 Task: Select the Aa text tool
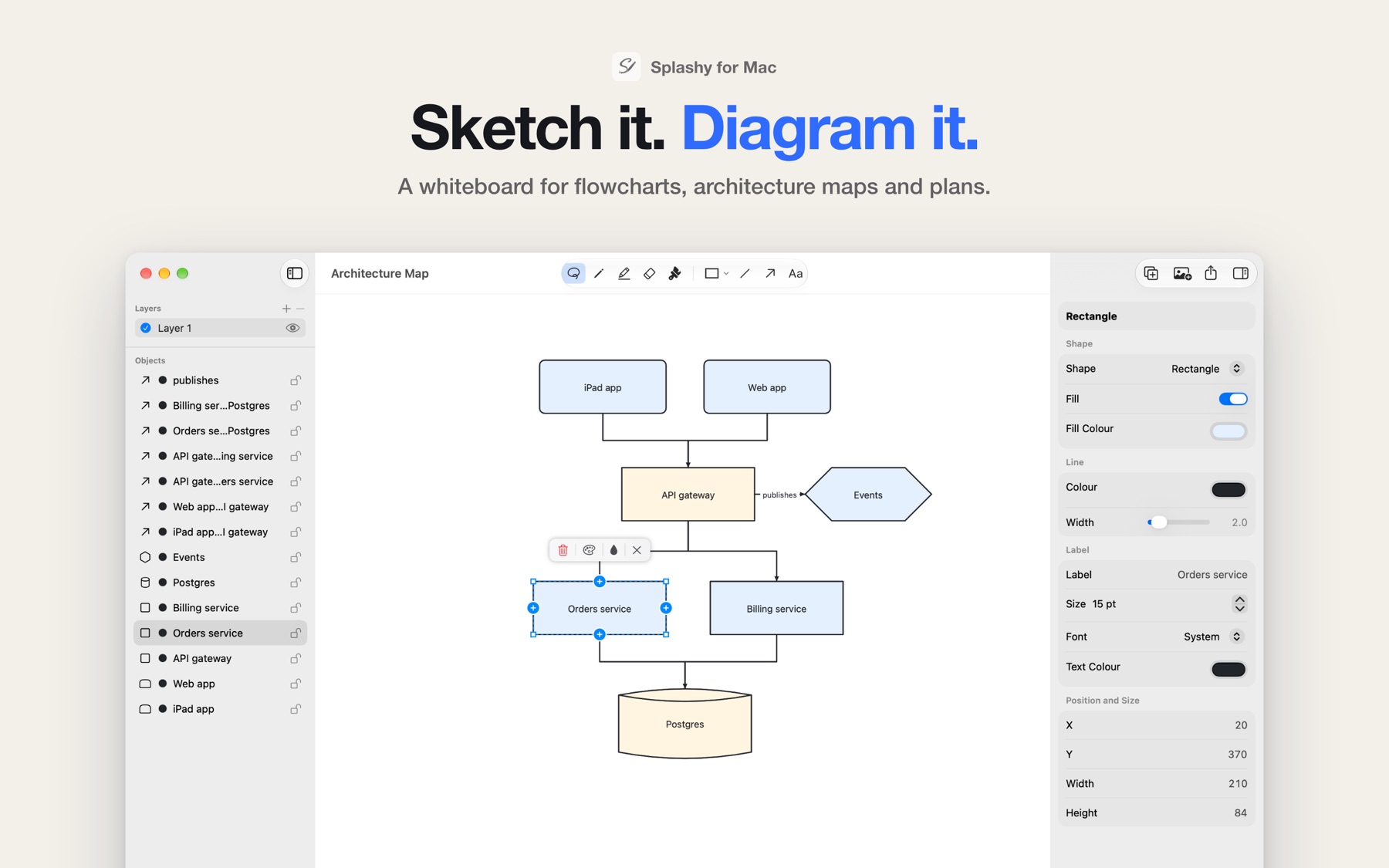[796, 273]
